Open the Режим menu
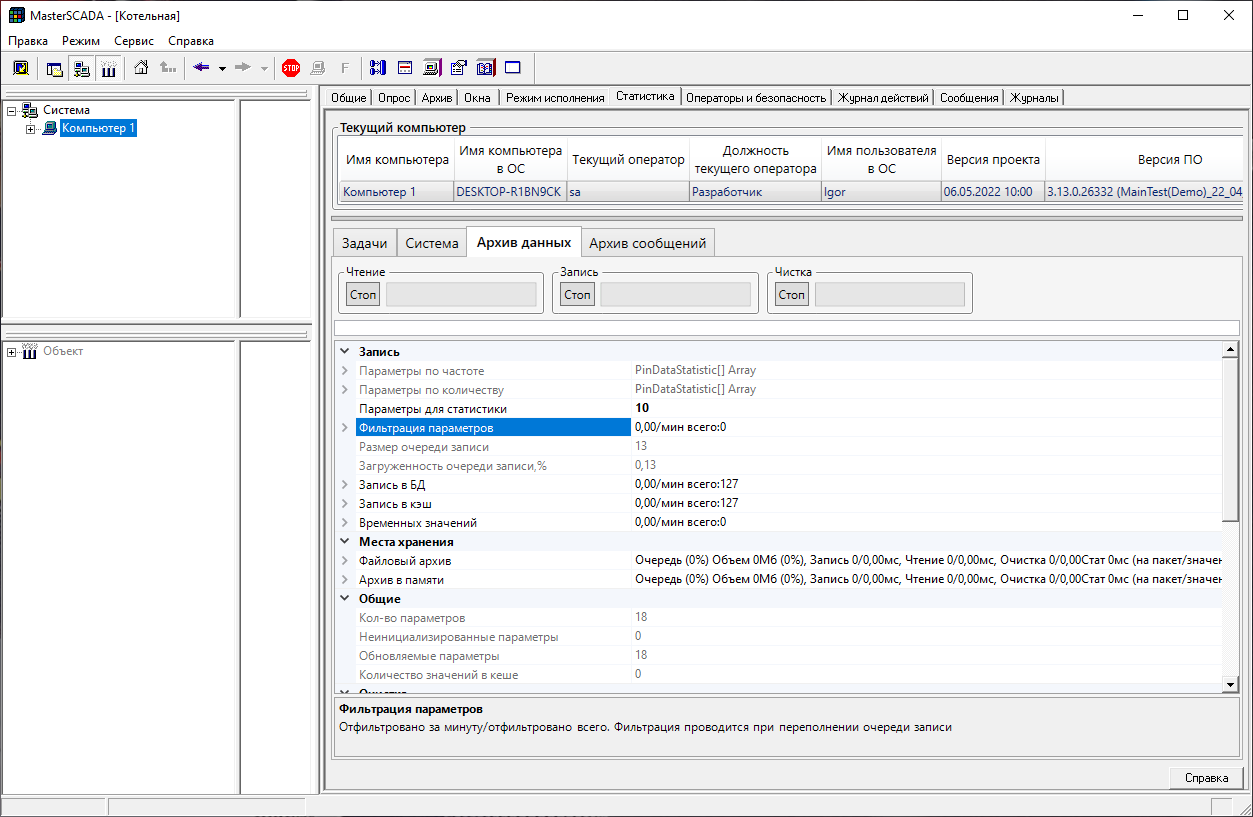Image resolution: width=1253 pixels, height=817 pixels. (81, 41)
